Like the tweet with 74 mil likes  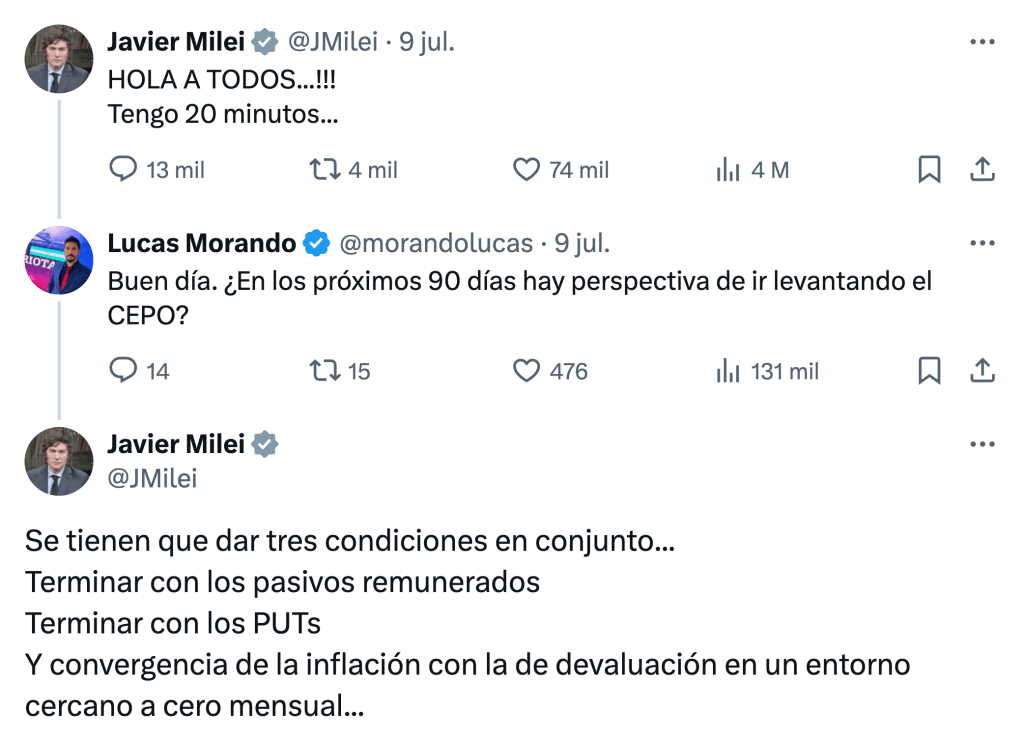click(526, 170)
